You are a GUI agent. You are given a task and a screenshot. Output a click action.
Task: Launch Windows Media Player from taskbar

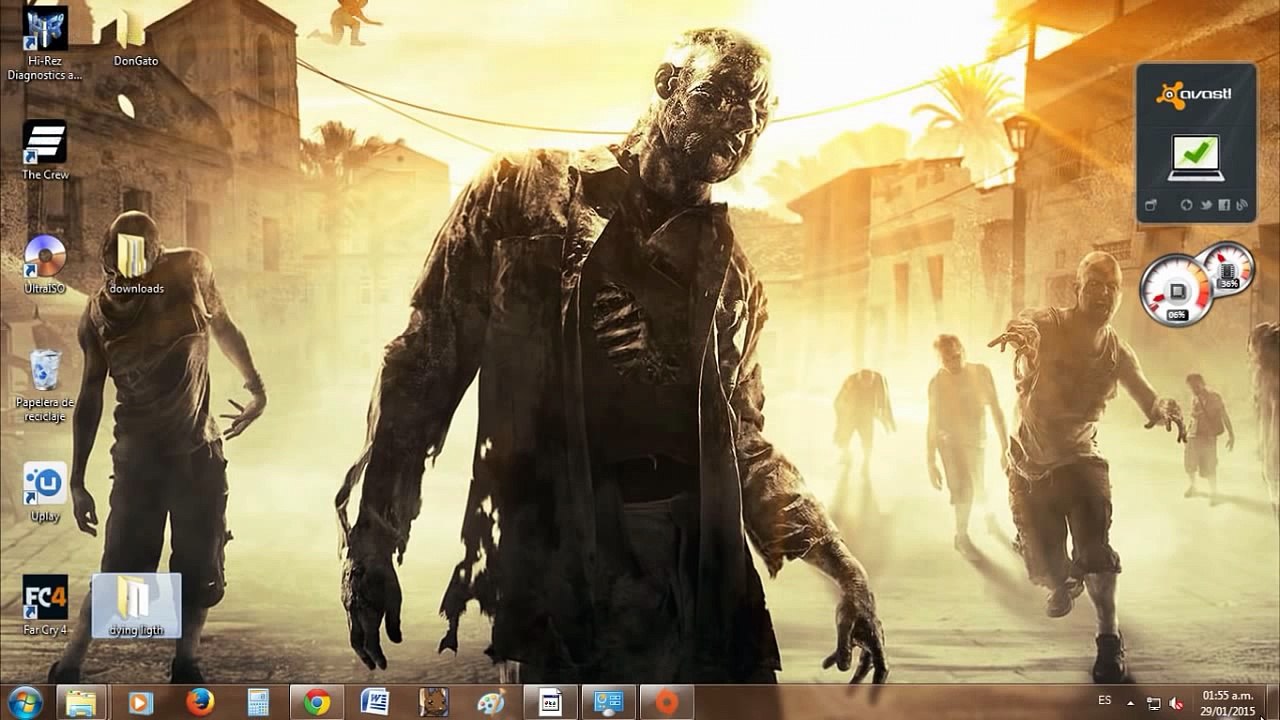click(x=141, y=703)
